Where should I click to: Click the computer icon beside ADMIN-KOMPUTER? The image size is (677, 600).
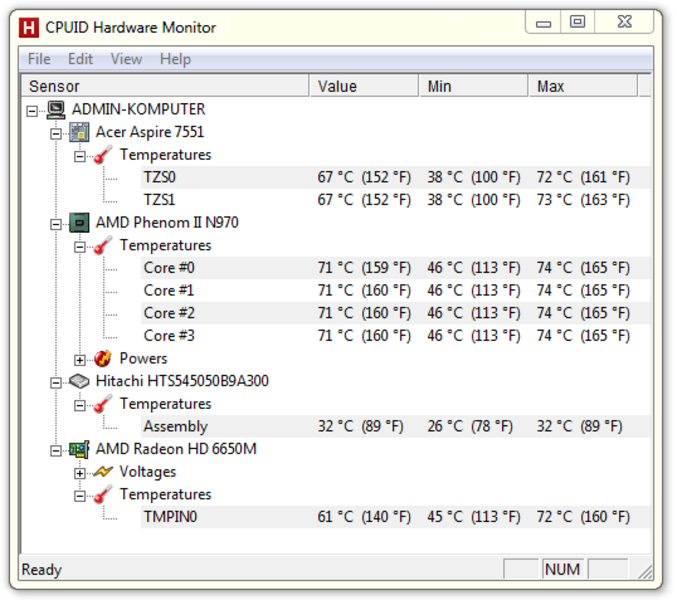56,110
